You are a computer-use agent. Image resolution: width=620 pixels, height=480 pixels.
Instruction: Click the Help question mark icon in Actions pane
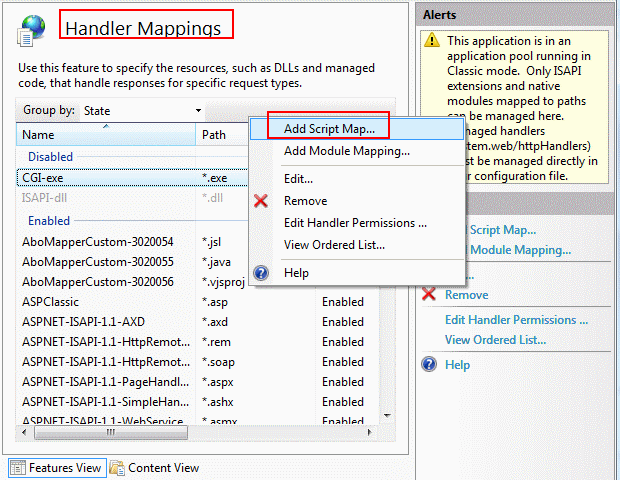[429, 365]
